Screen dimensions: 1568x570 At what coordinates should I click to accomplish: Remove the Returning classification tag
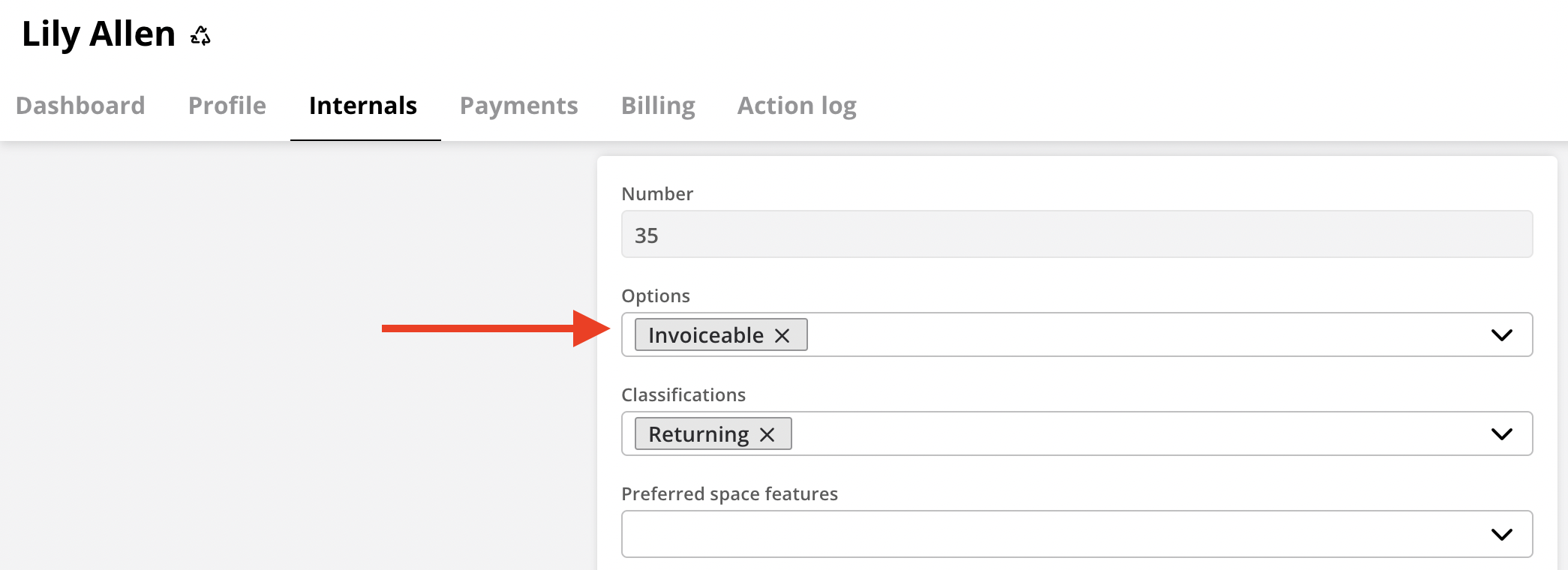pyautogui.click(x=767, y=433)
